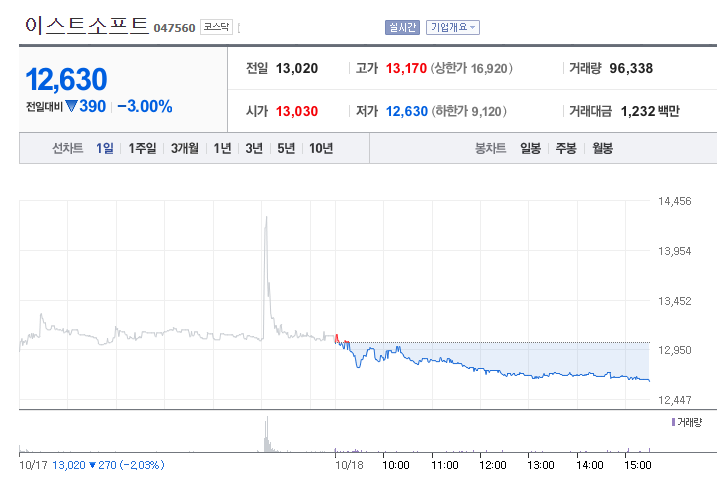Image resolution: width=717 pixels, height=488 pixels.
Task: Select the 1일 line chart tab
Action: tap(105, 148)
